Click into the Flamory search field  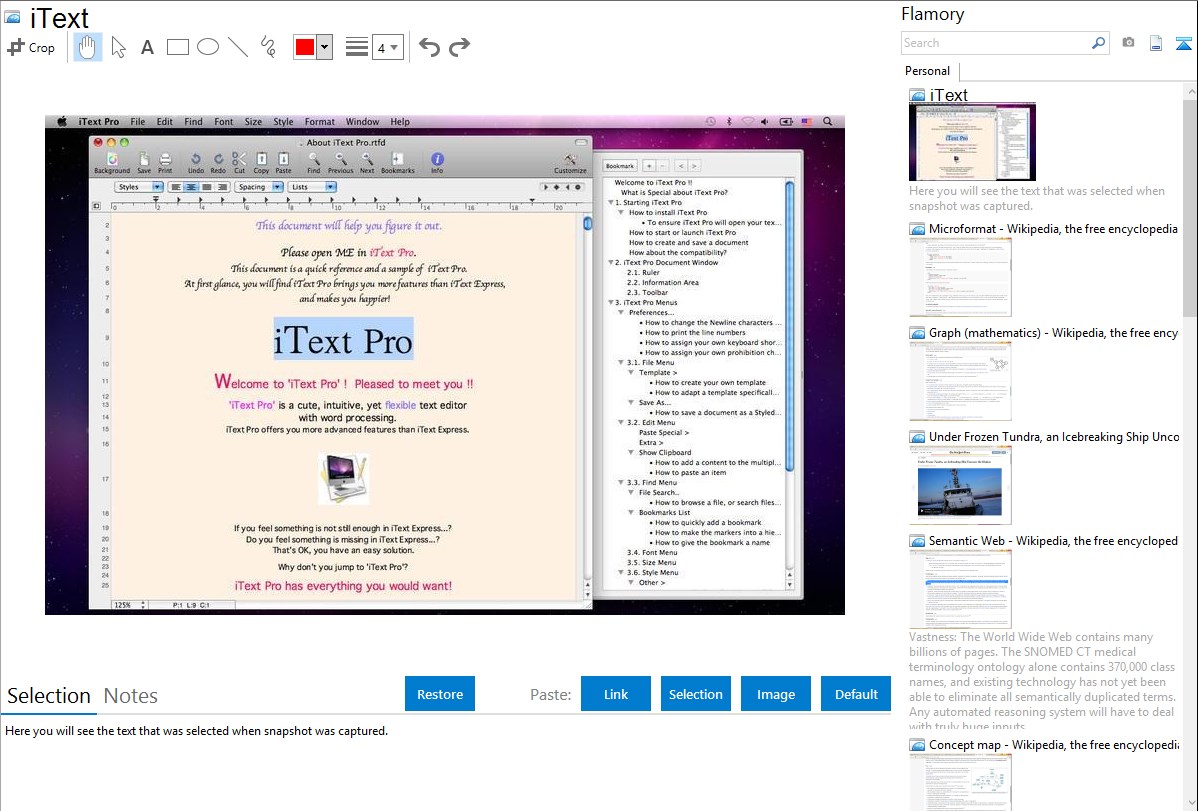pyautogui.click(x=996, y=43)
